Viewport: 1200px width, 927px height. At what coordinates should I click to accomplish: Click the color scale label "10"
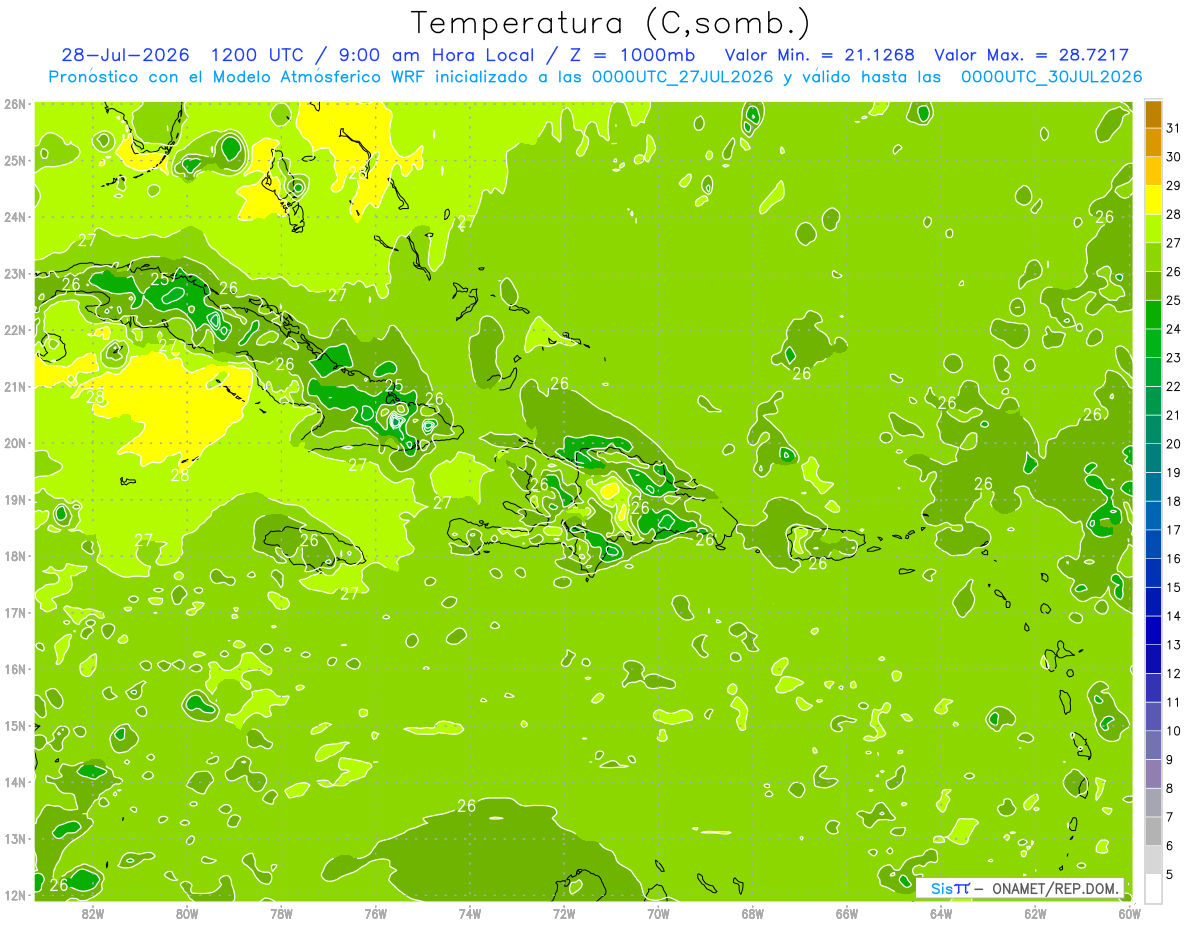pyautogui.click(x=1173, y=731)
